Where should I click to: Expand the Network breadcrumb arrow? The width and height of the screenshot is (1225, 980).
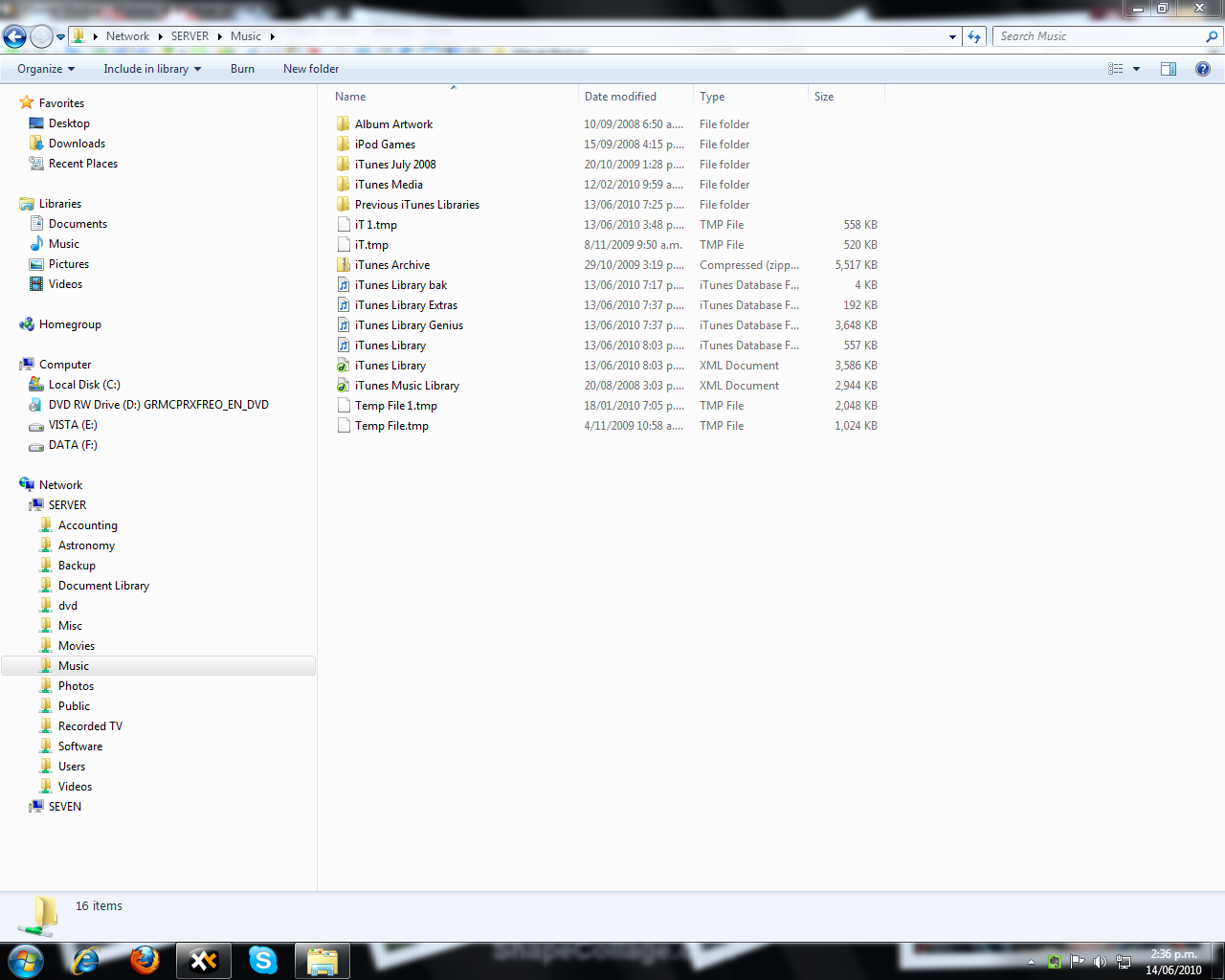click(x=160, y=36)
